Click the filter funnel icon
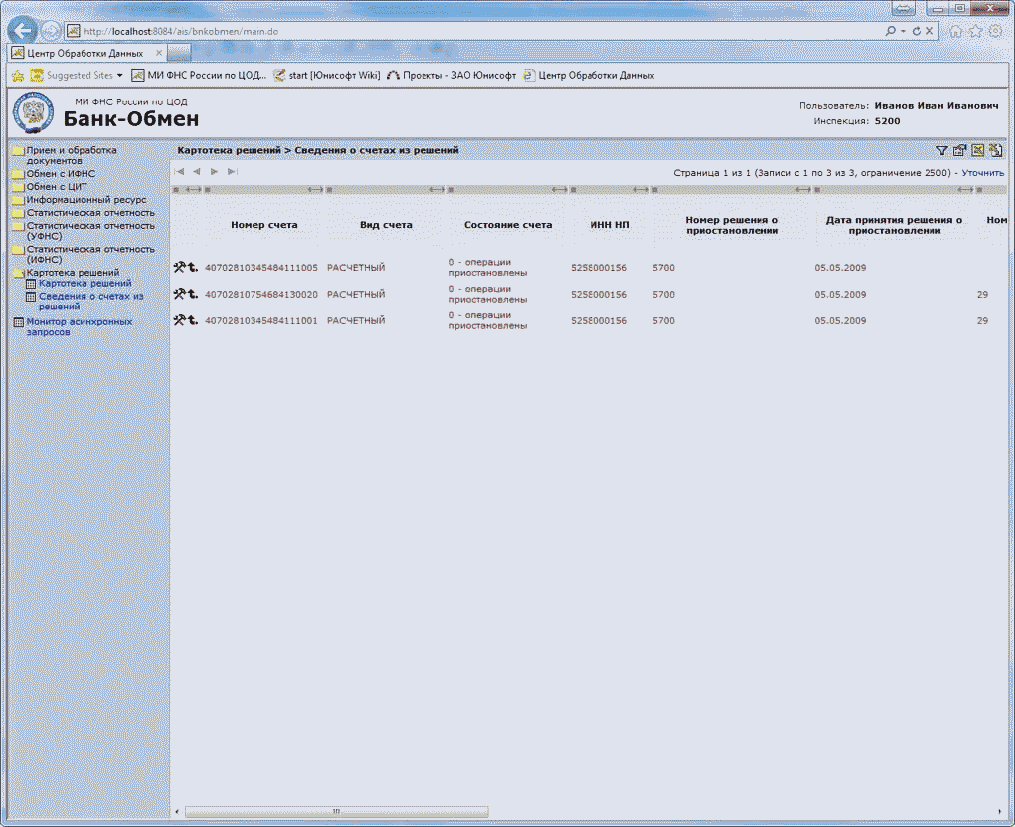The height and width of the screenshot is (827, 1015). point(942,151)
